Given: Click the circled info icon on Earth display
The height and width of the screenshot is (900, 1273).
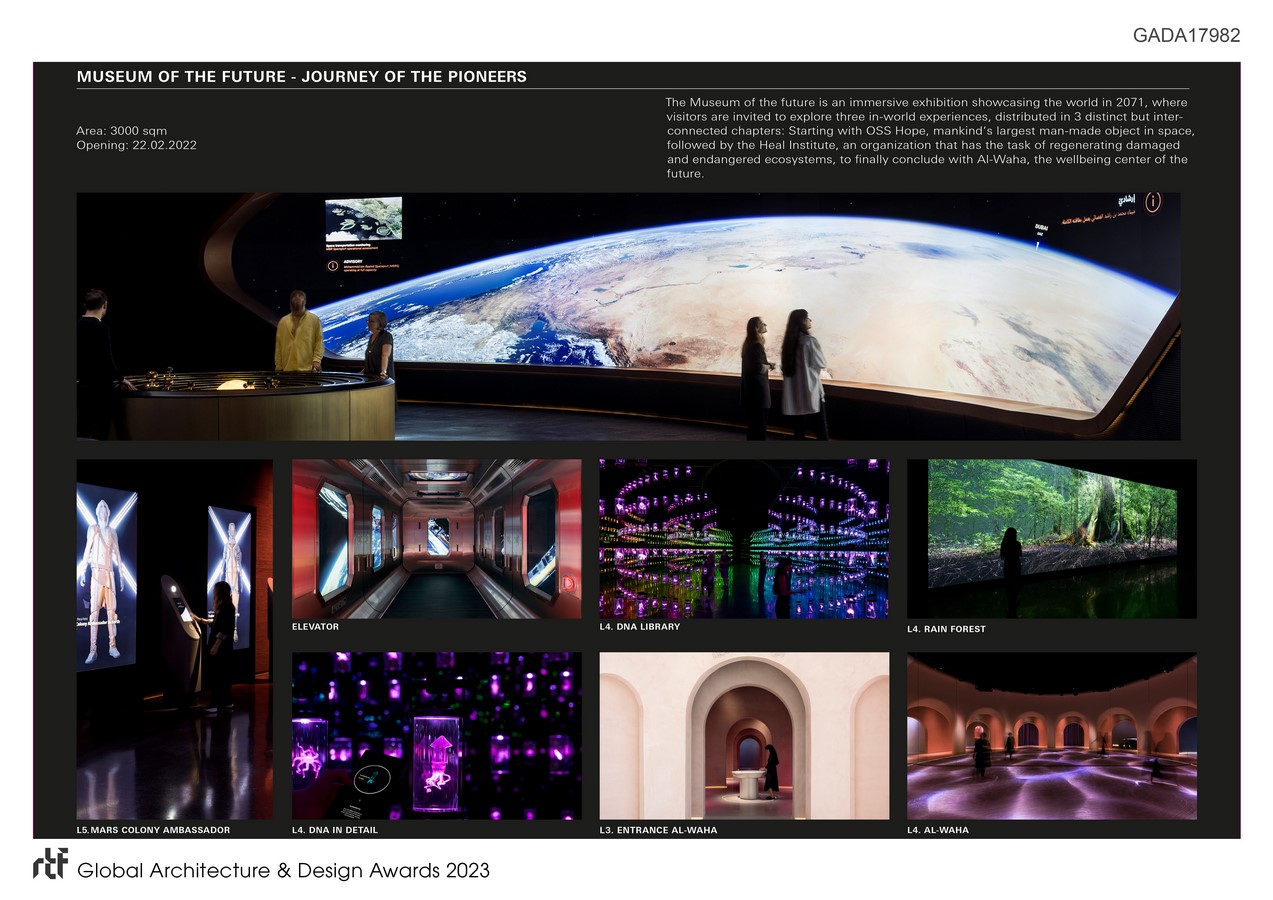Looking at the screenshot, I should (1152, 202).
